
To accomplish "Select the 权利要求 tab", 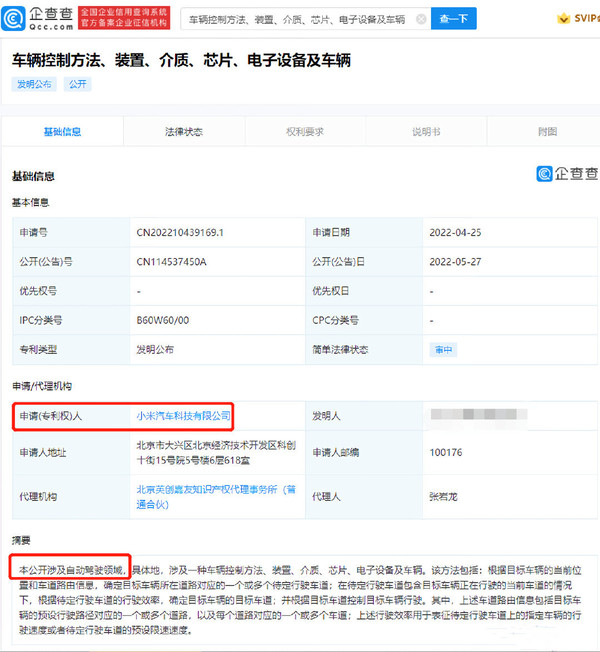I will (x=305, y=131).
